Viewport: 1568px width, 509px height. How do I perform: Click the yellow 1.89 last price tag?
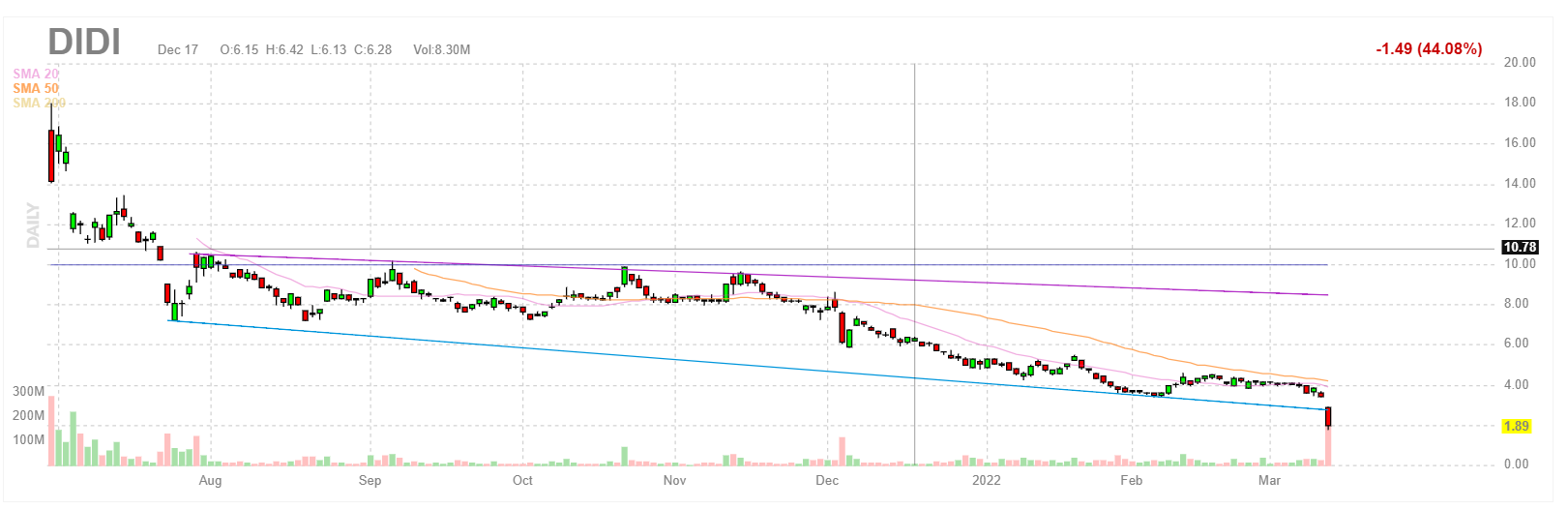click(1516, 426)
